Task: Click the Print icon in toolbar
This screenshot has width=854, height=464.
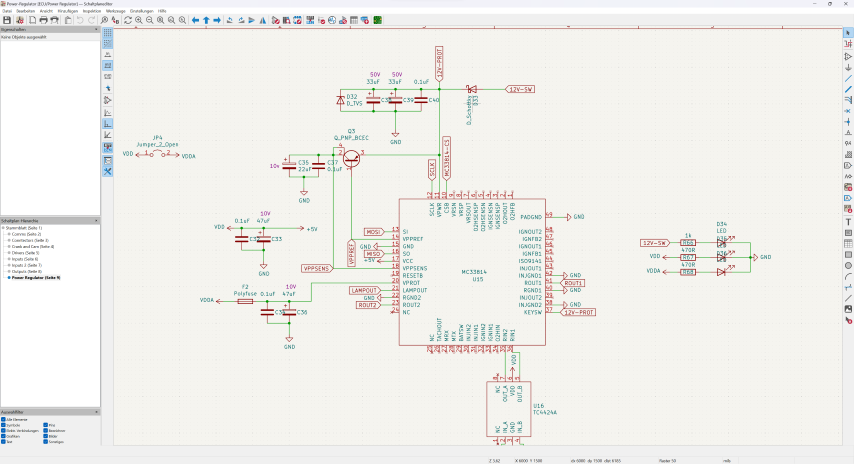Action: click(44, 20)
